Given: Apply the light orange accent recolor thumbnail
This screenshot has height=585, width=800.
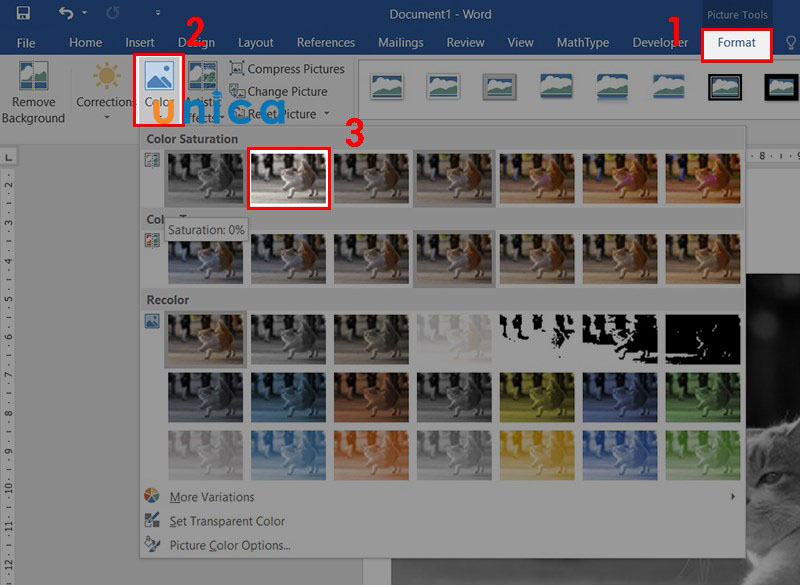Looking at the screenshot, I should point(371,455).
